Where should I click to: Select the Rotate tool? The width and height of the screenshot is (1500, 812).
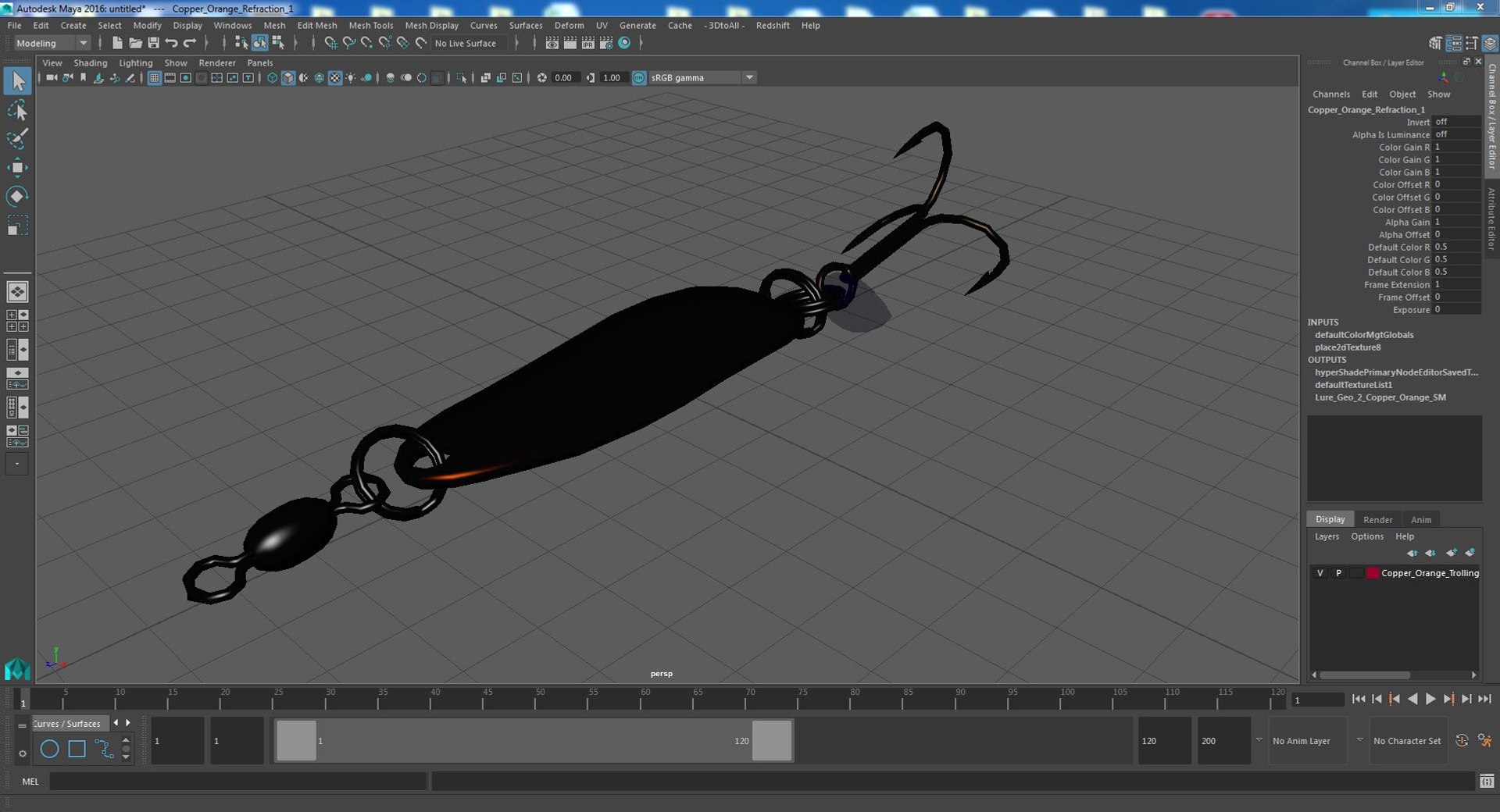coord(17,196)
